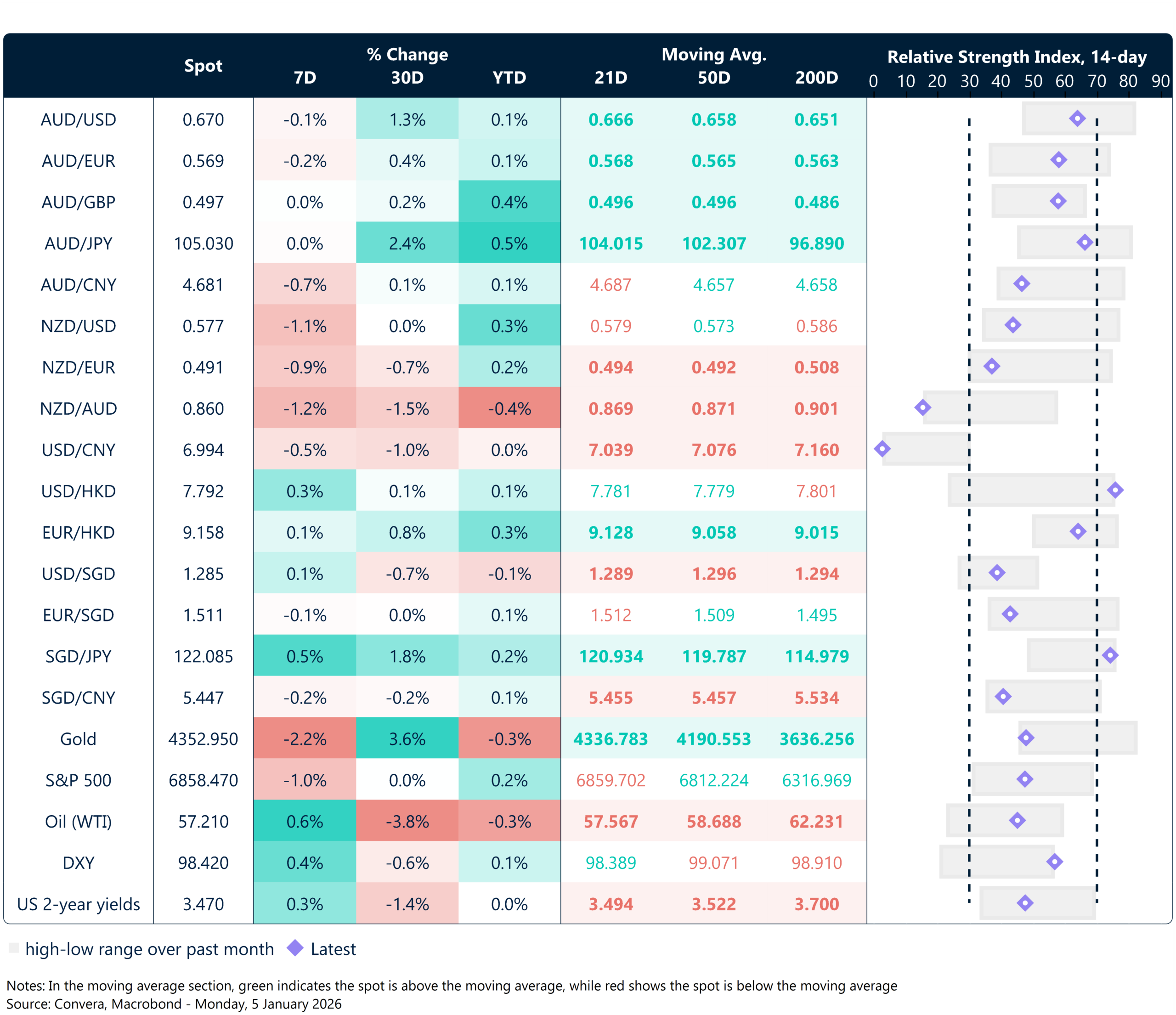This screenshot has width=1176, height=1015.
Task: Click the USD/CNY RSI diamond marker
Action: tap(882, 449)
